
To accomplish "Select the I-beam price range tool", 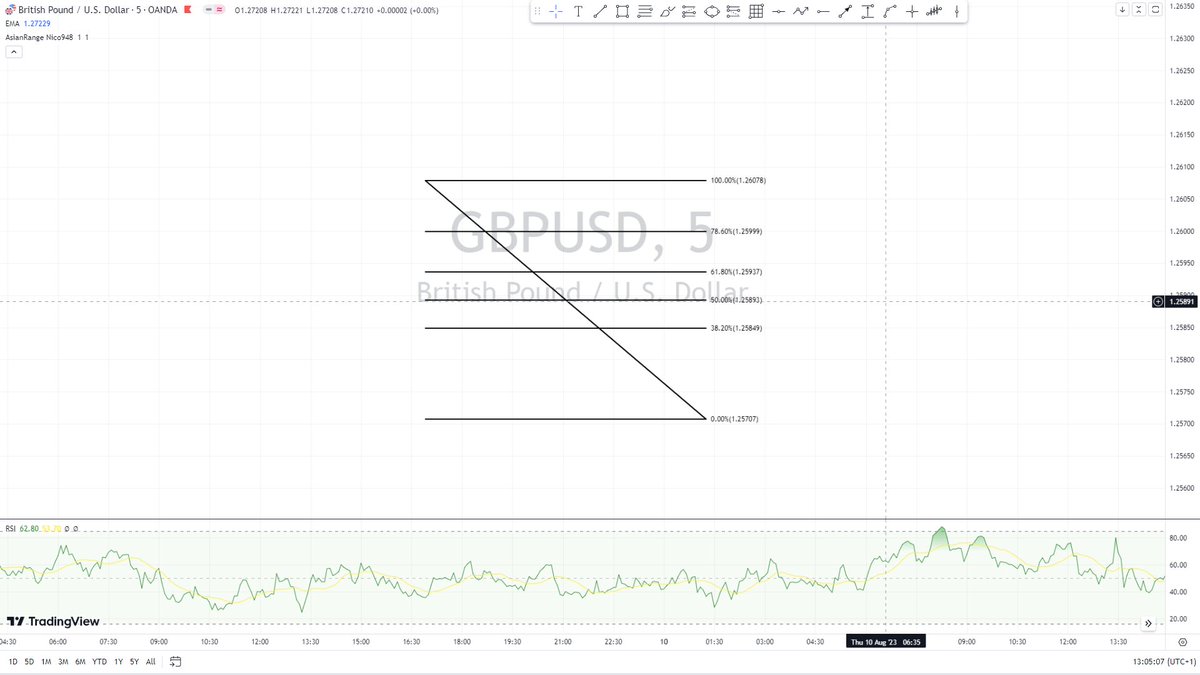I will [867, 12].
